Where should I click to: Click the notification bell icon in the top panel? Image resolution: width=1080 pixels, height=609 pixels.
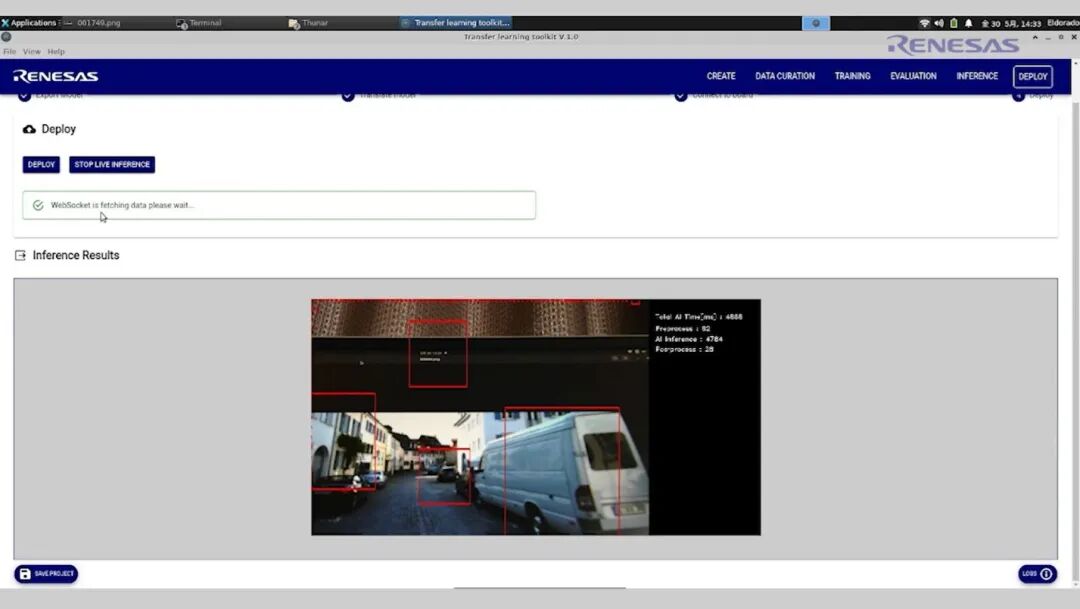pos(968,23)
